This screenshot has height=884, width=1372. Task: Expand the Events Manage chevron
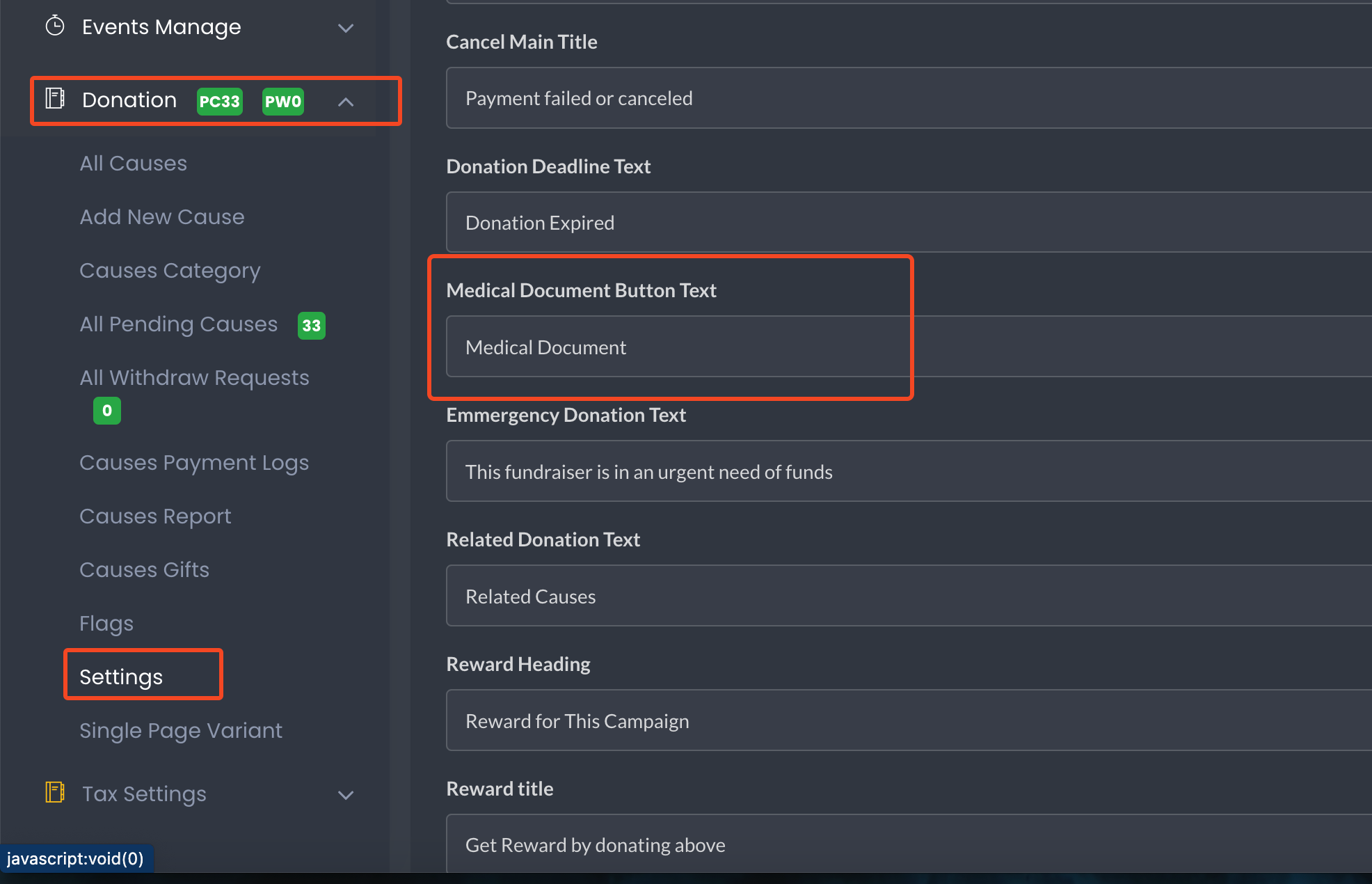tap(346, 28)
